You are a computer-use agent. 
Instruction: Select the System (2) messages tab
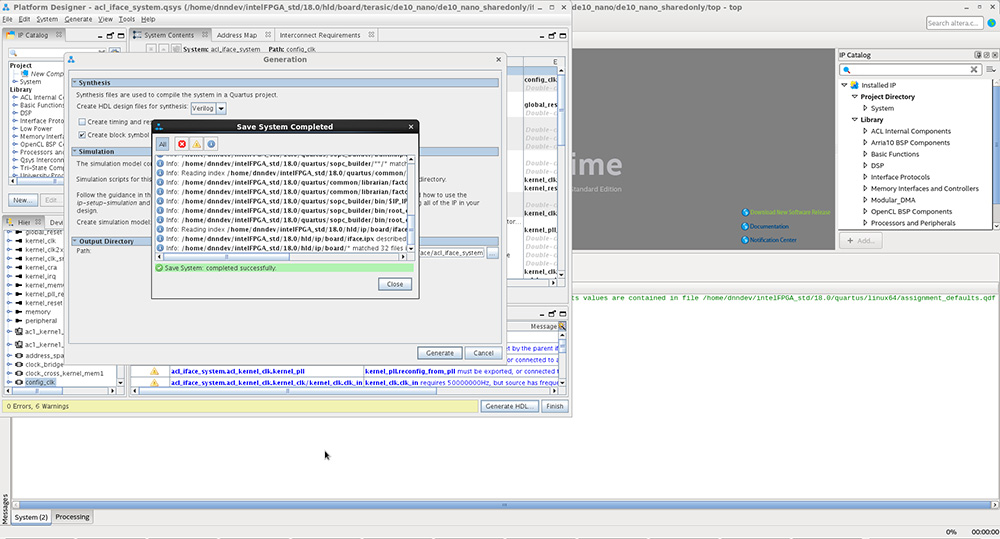tap(31, 517)
